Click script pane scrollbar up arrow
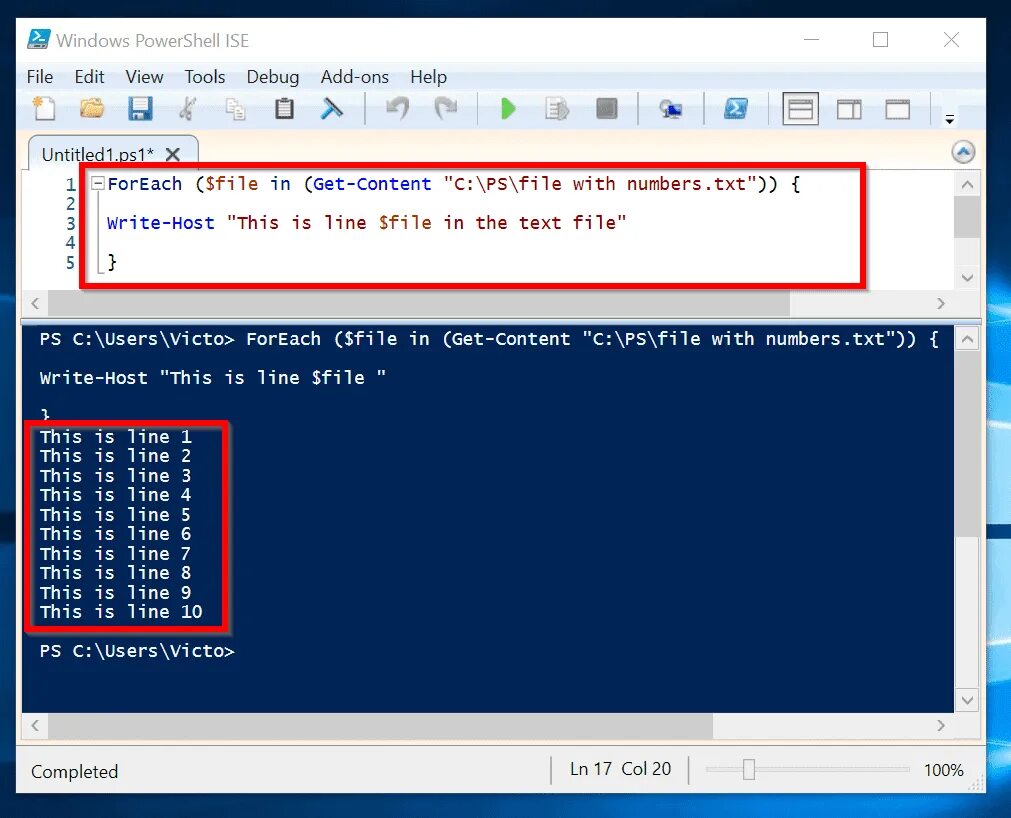 pos(967,184)
